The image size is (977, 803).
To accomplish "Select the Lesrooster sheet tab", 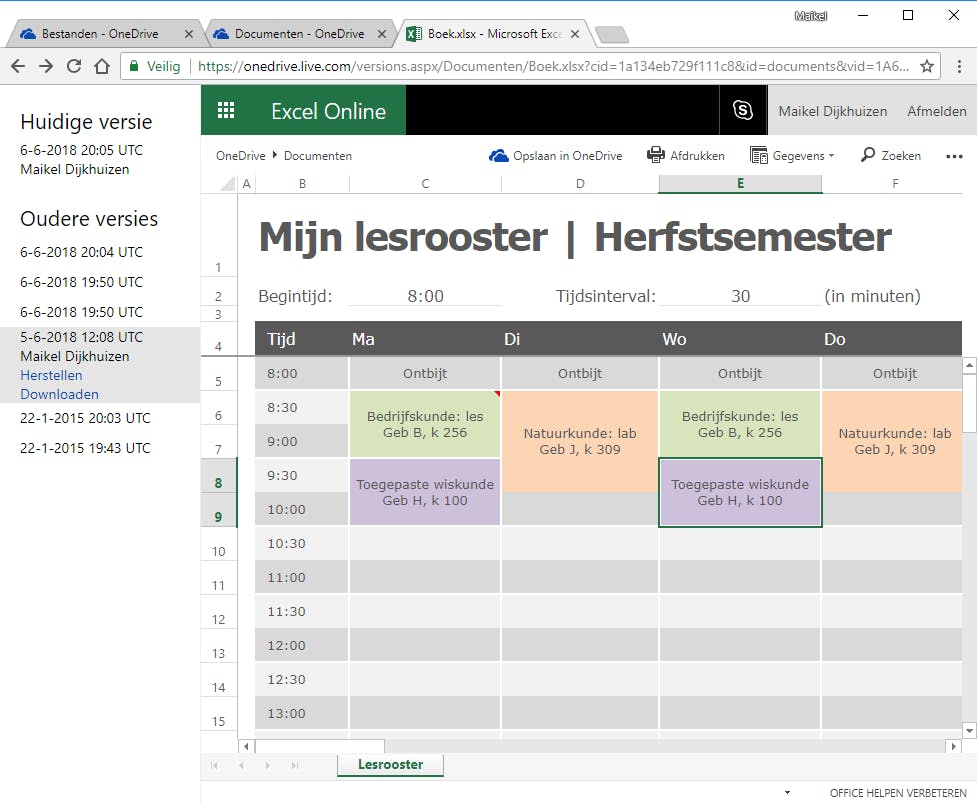I will click(390, 764).
